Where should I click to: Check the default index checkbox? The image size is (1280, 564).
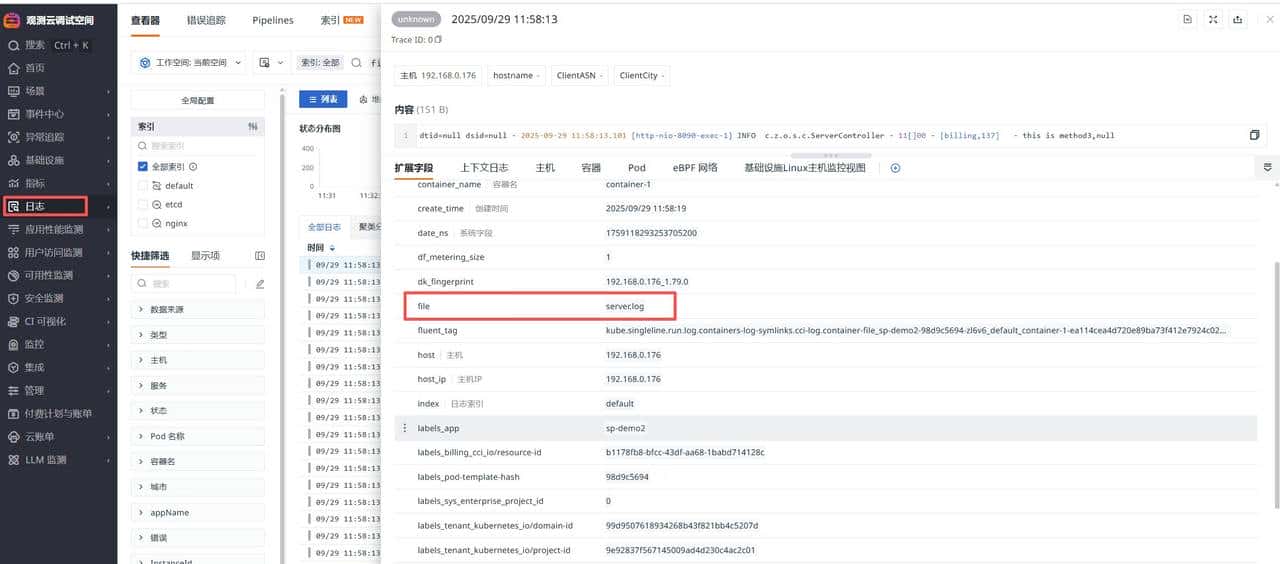[143, 186]
